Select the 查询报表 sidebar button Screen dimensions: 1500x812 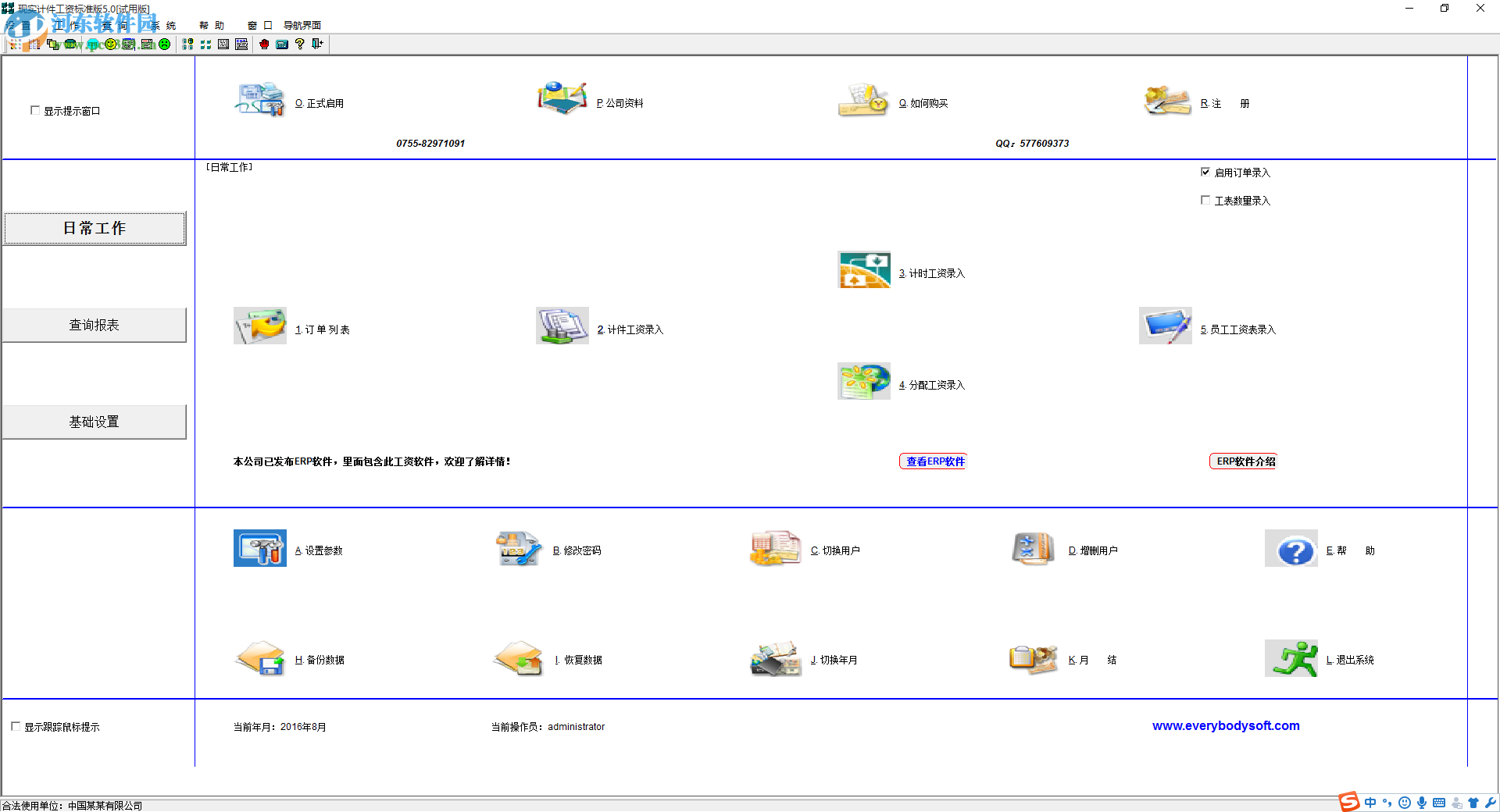(x=95, y=325)
